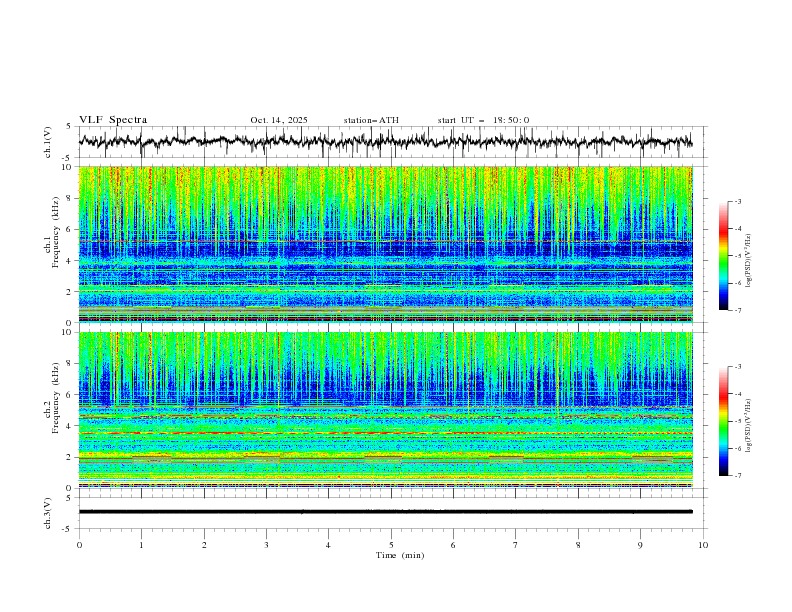
Task: Click the ch.3 flat waveform trace
Action: tap(386, 512)
